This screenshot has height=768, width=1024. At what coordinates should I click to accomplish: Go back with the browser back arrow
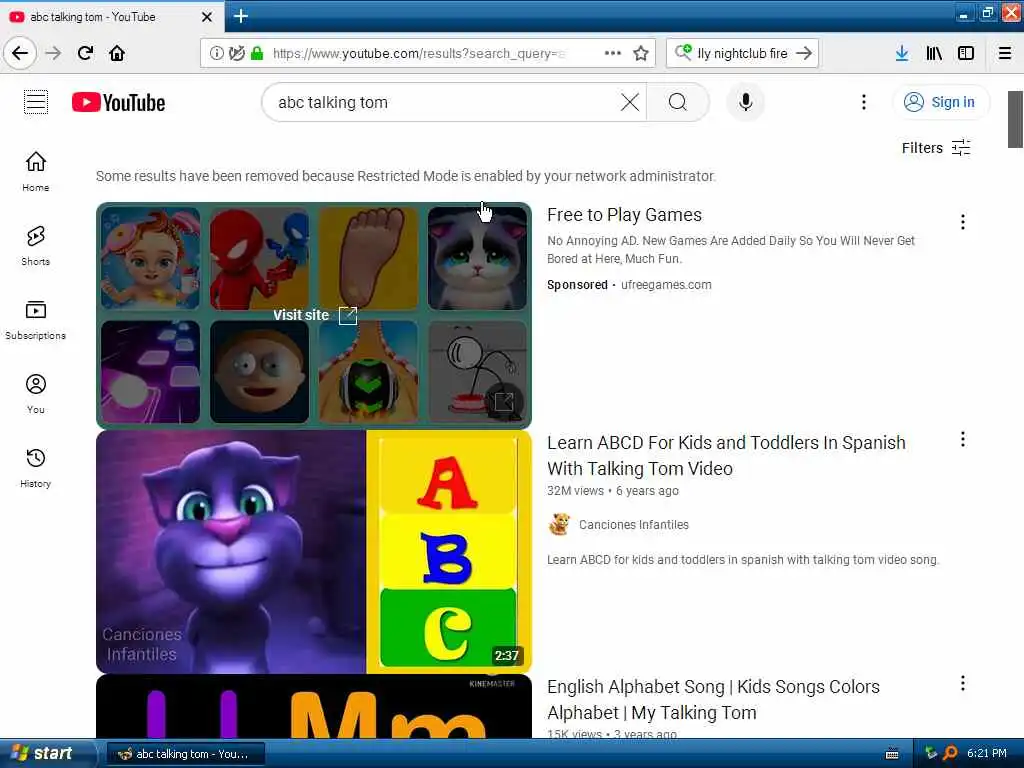(20, 53)
